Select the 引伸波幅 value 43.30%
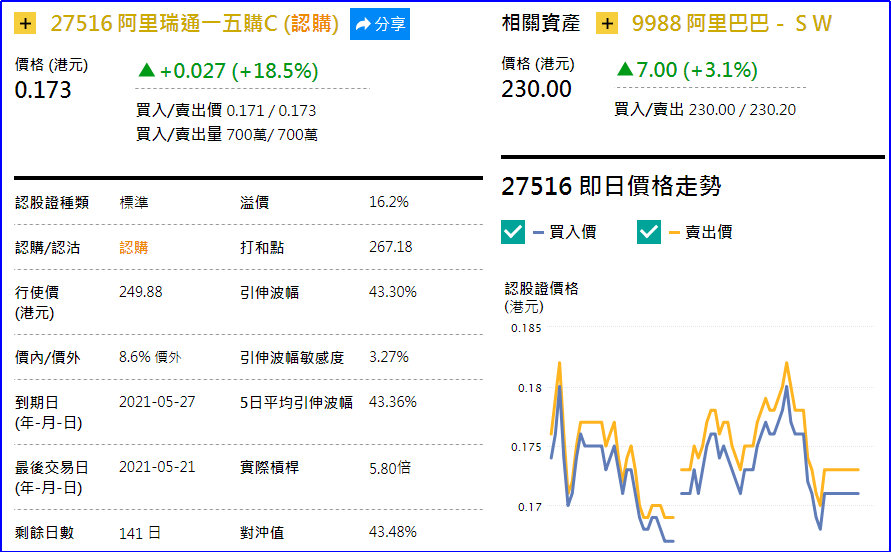 pyautogui.click(x=393, y=292)
